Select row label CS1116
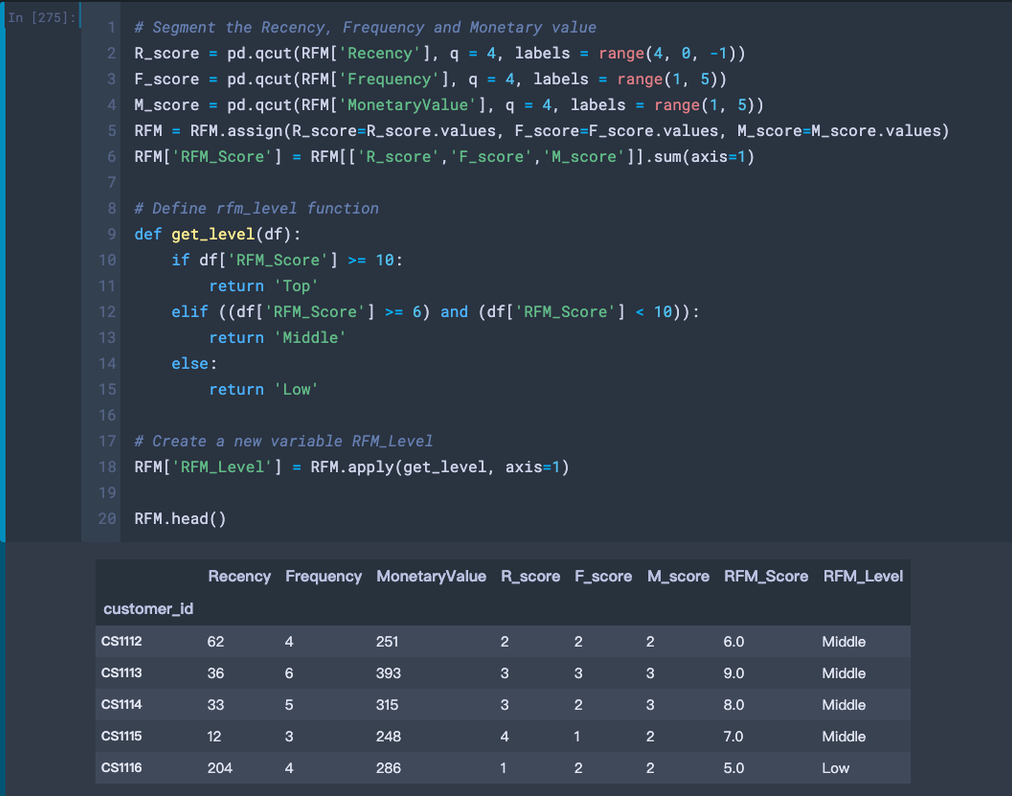 coord(121,768)
